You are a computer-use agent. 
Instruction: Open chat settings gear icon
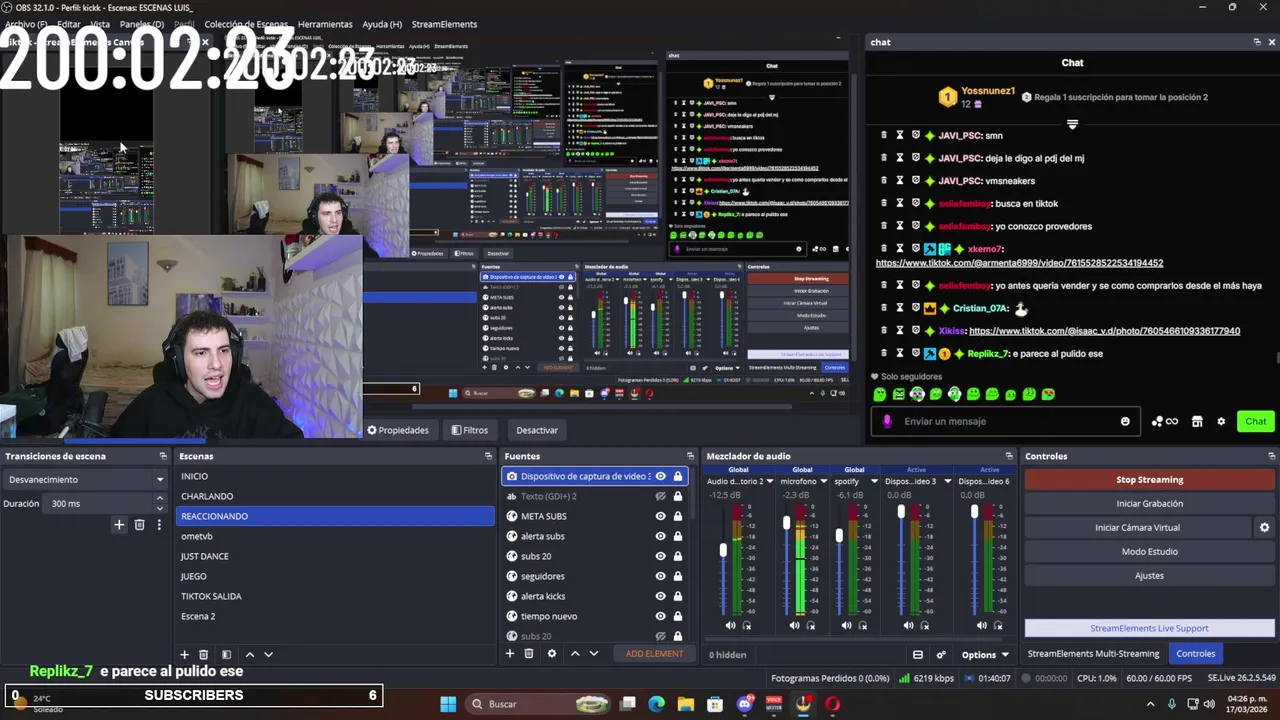point(1221,421)
